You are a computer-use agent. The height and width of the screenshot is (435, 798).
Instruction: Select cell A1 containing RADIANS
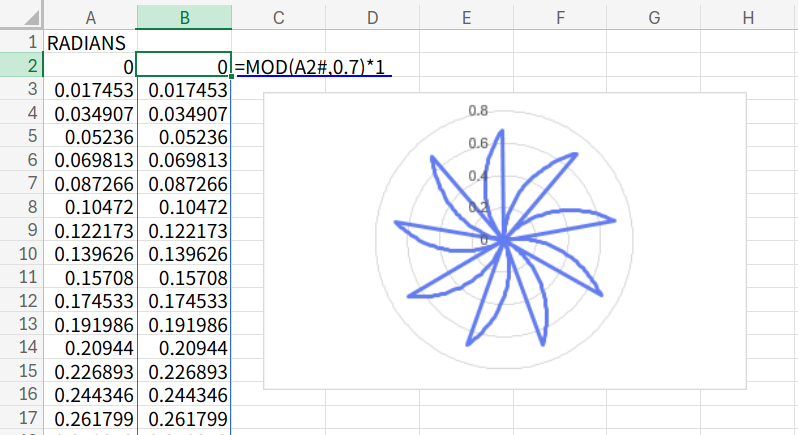coord(90,43)
